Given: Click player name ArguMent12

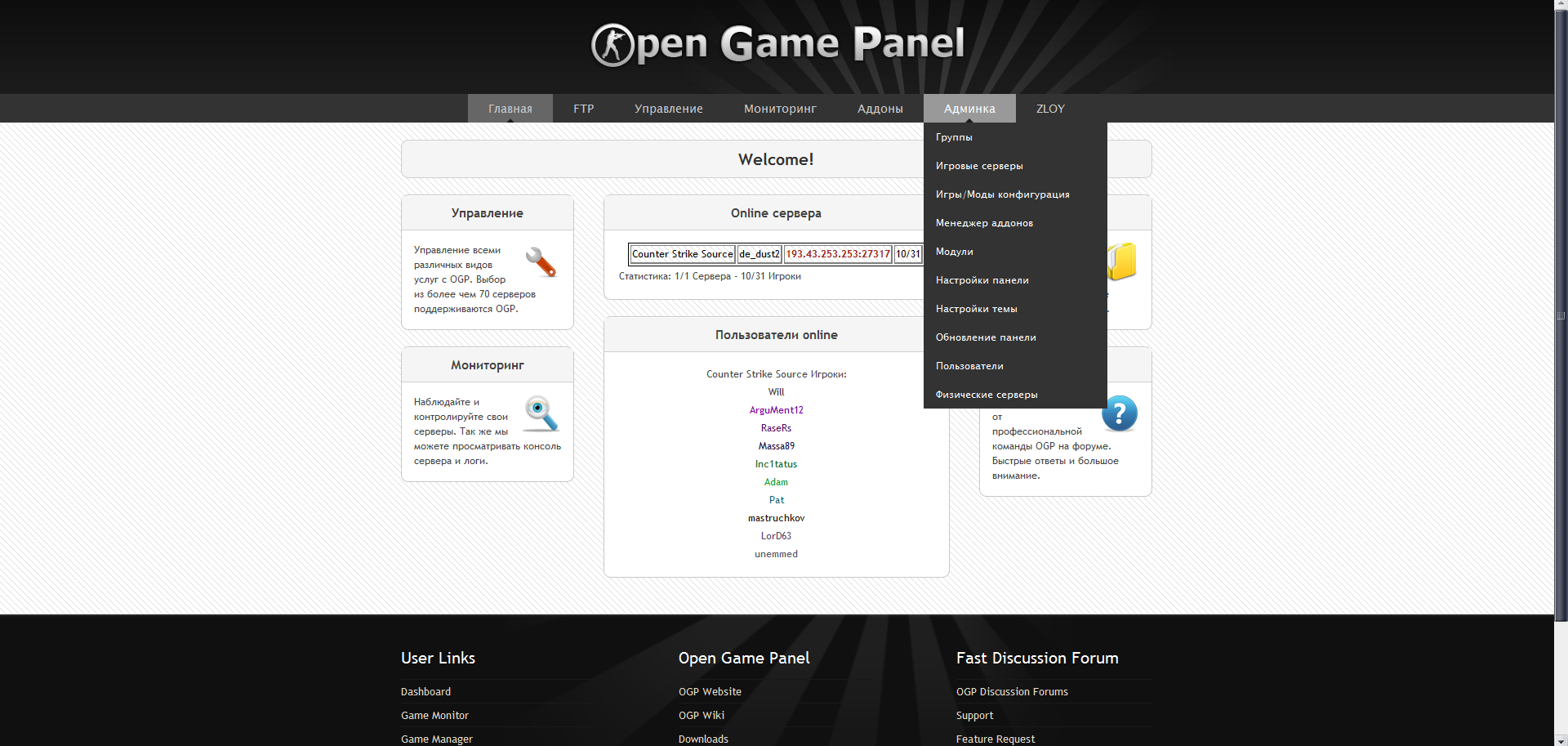Looking at the screenshot, I should click(776, 410).
